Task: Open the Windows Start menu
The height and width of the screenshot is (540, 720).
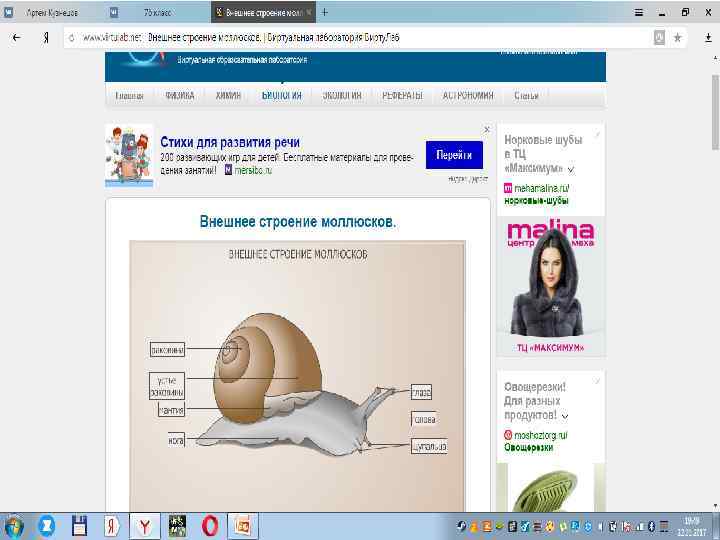Action: tap(13, 526)
